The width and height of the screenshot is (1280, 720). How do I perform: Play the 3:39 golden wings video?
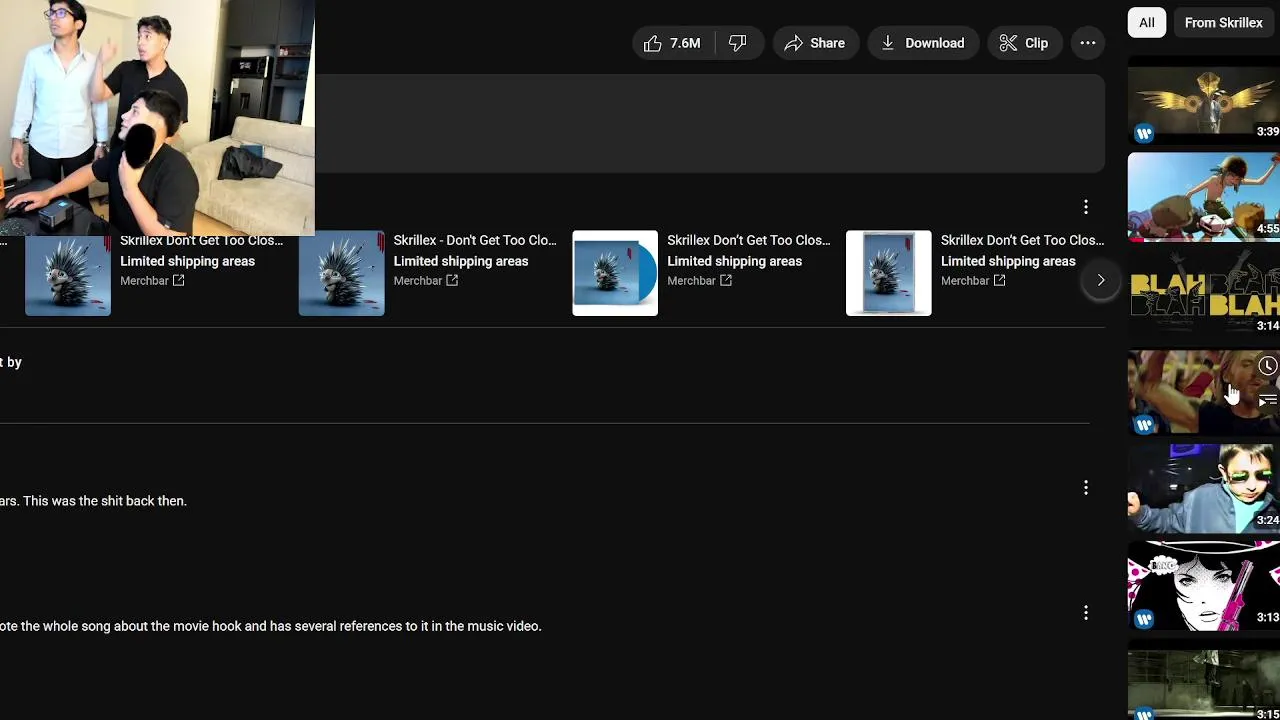tap(1204, 100)
